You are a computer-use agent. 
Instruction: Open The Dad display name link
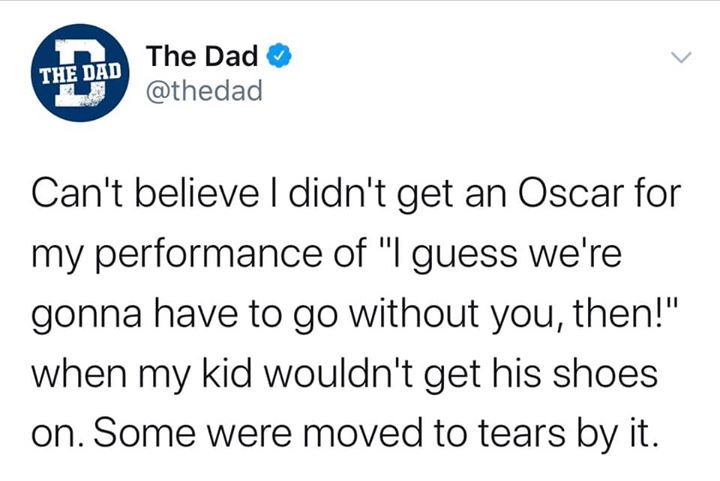(202, 56)
